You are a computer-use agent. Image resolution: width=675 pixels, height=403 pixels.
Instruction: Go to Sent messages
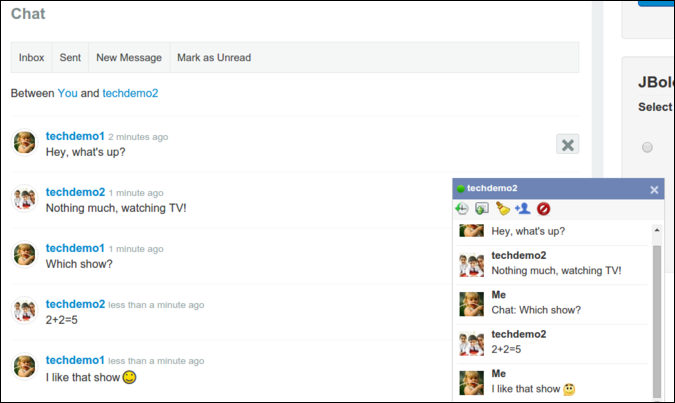[x=70, y=58]
